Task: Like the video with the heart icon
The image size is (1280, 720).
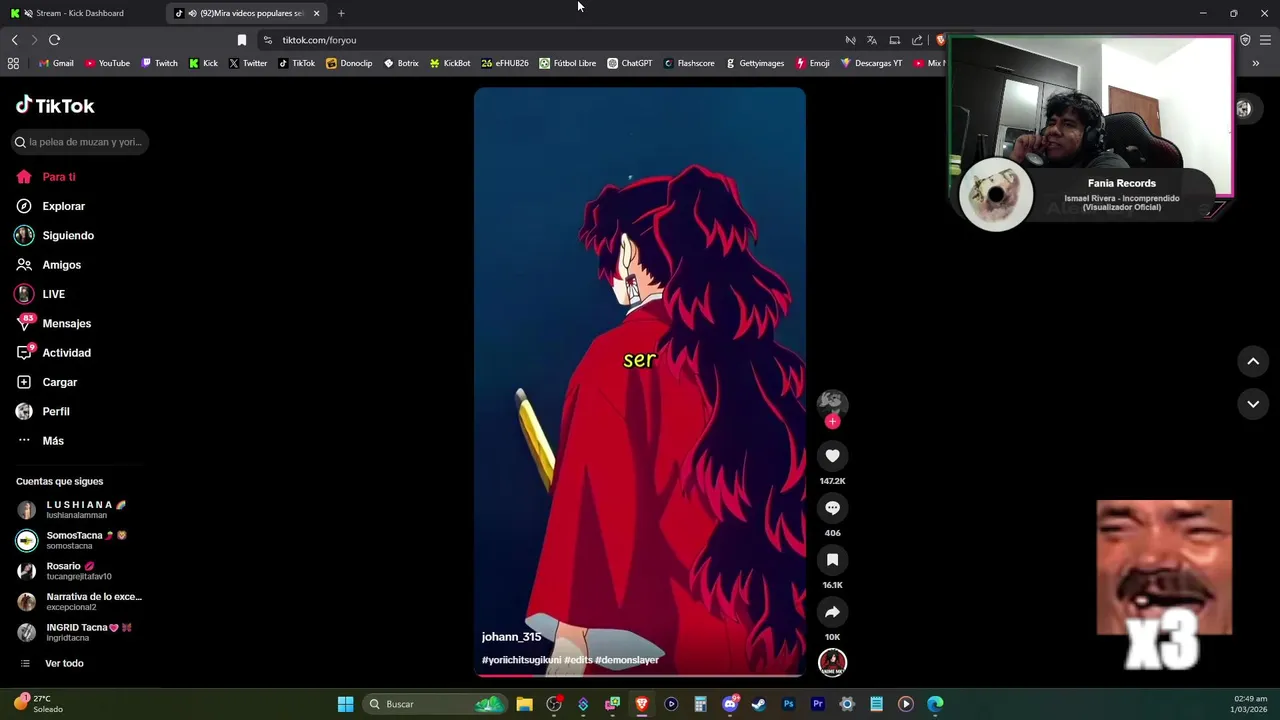Action: pyautogui.click(x=832, y=456)
